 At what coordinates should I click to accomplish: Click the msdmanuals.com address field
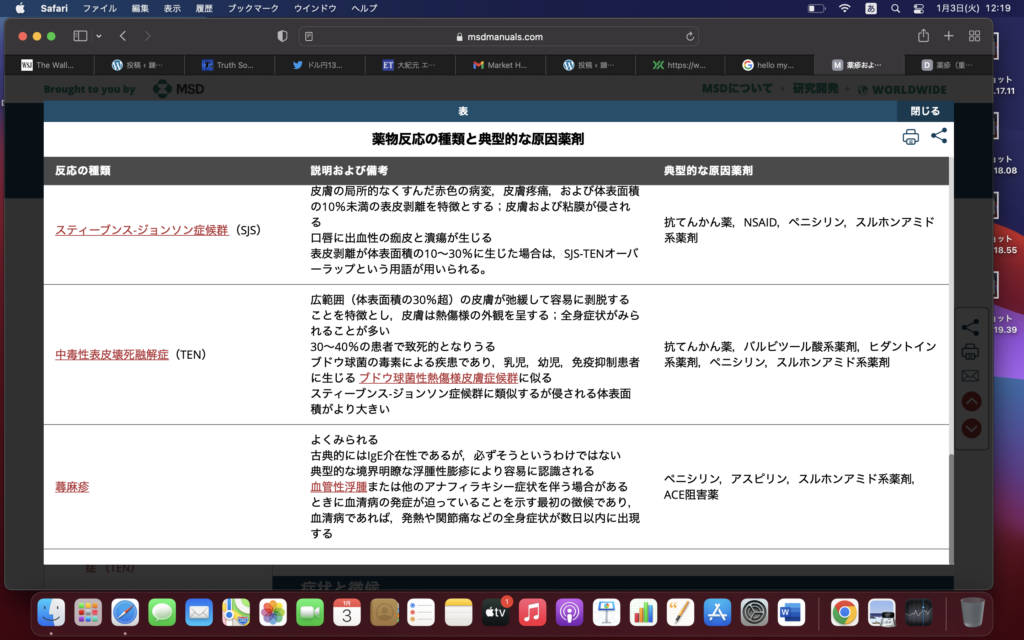(500, 37)
